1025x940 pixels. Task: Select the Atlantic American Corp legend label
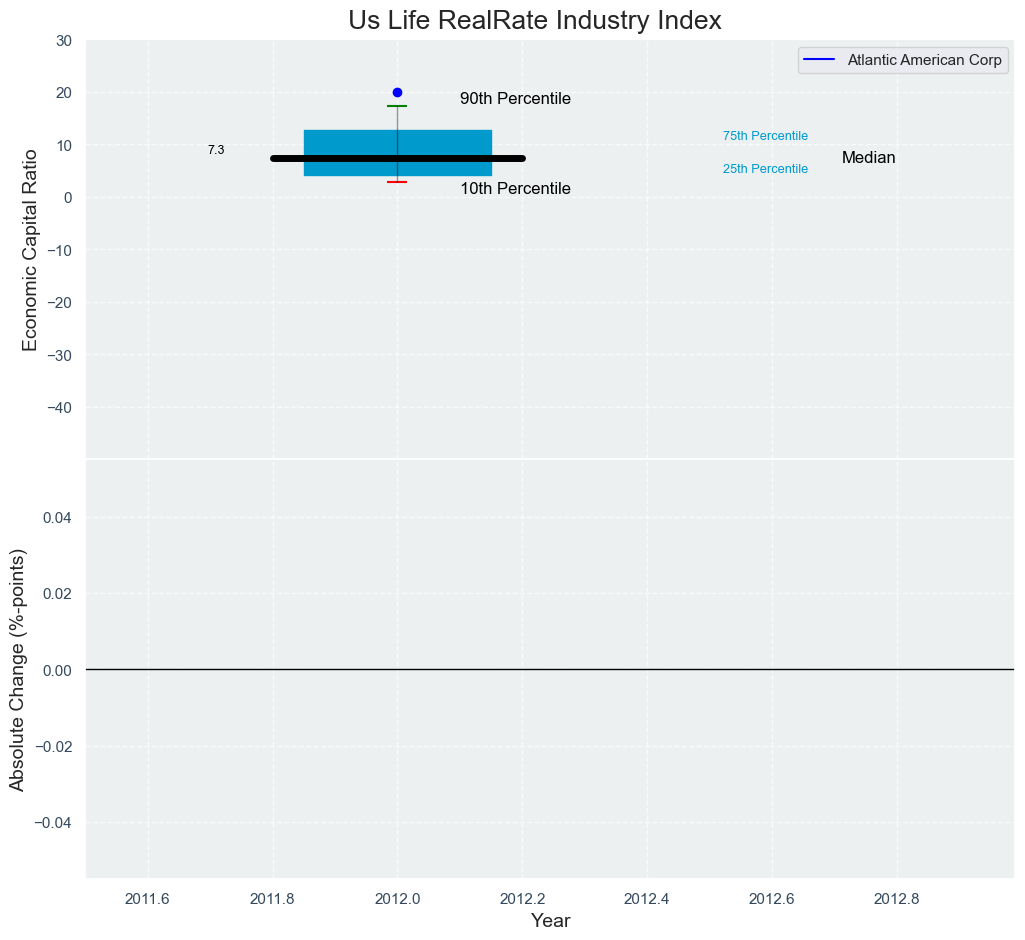coord(924,60)
